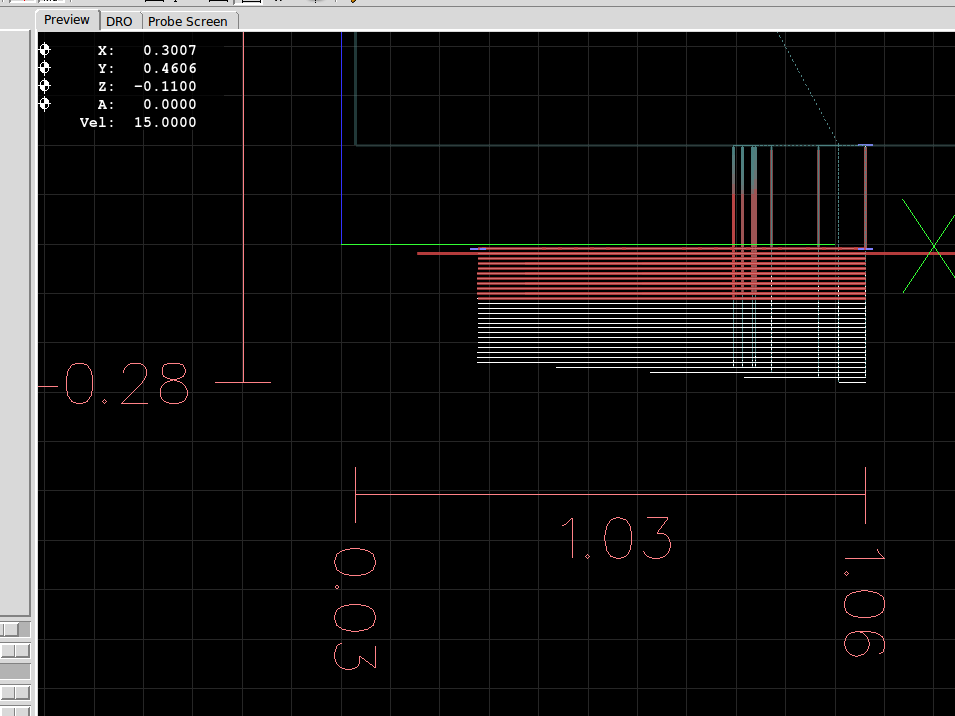Image resolution: width=955 pixels, height=716 pixels.
Task: Click the Y axis homed icon
Action: click(x=44, y=68)
